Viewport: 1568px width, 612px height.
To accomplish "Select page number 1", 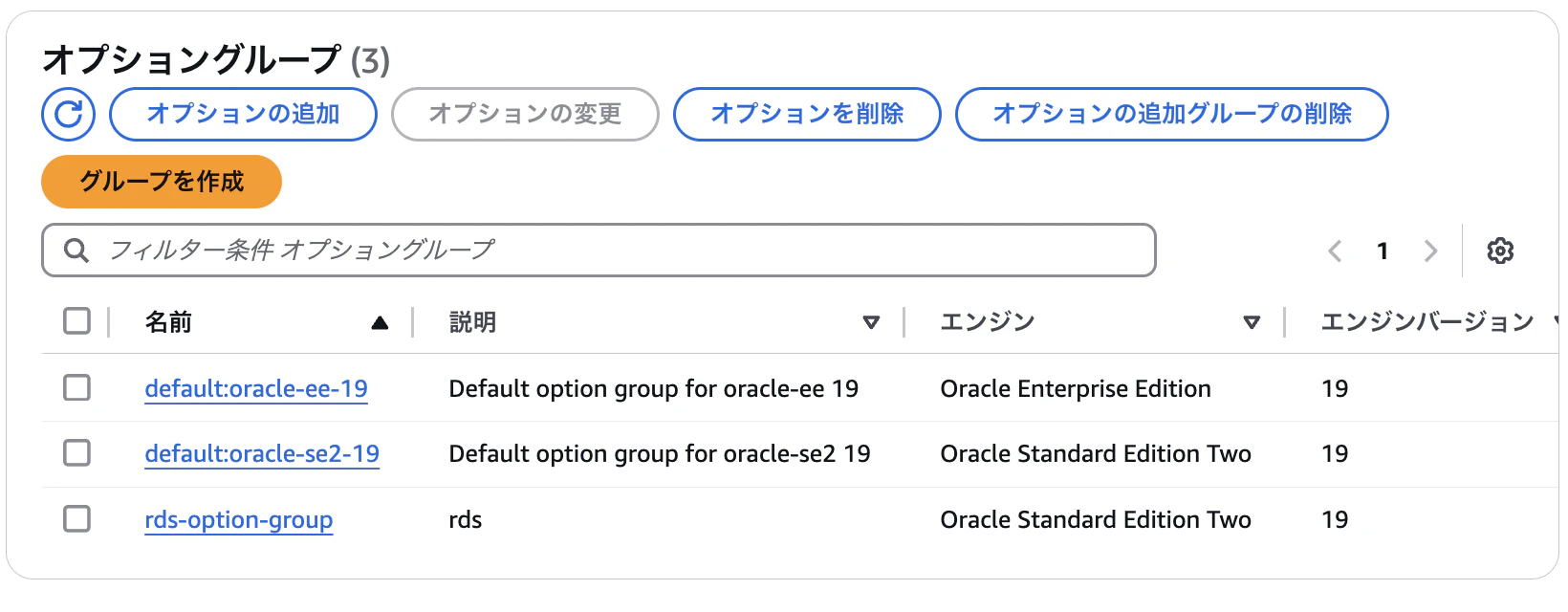I will point(1383,251).
